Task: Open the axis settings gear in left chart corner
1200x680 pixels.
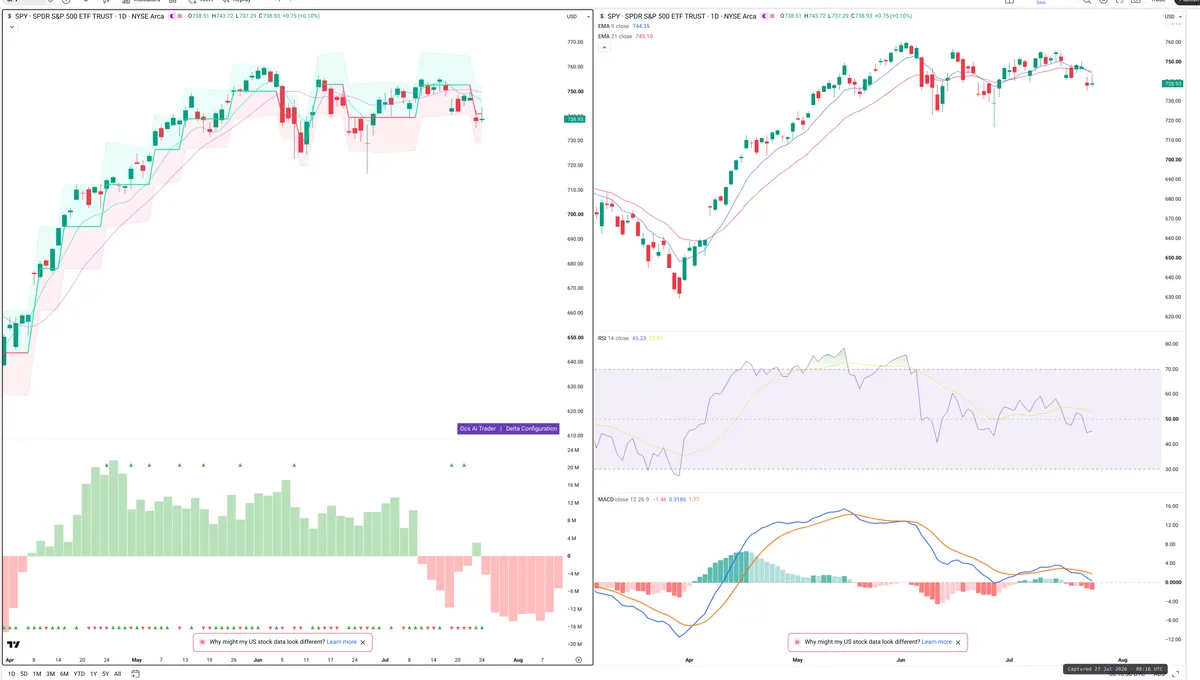Action: pyautogui.click(x=578, y=660)
